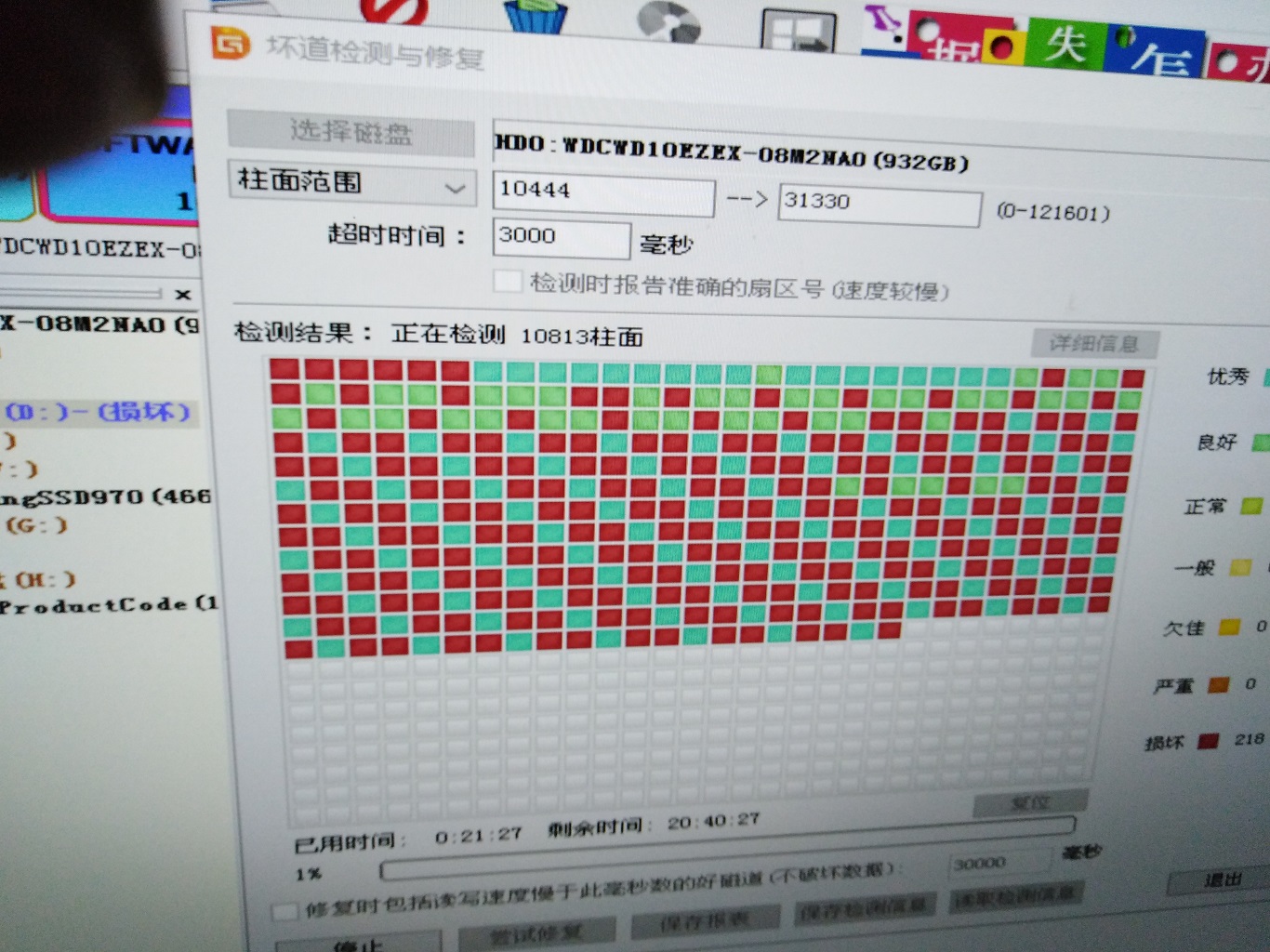The height and width of the screenshot is (952, 1270).
Task: Click the HD0:WDCWD10EZEX-08M2NA0(932GB) disk name text
Action: [732, 152]
